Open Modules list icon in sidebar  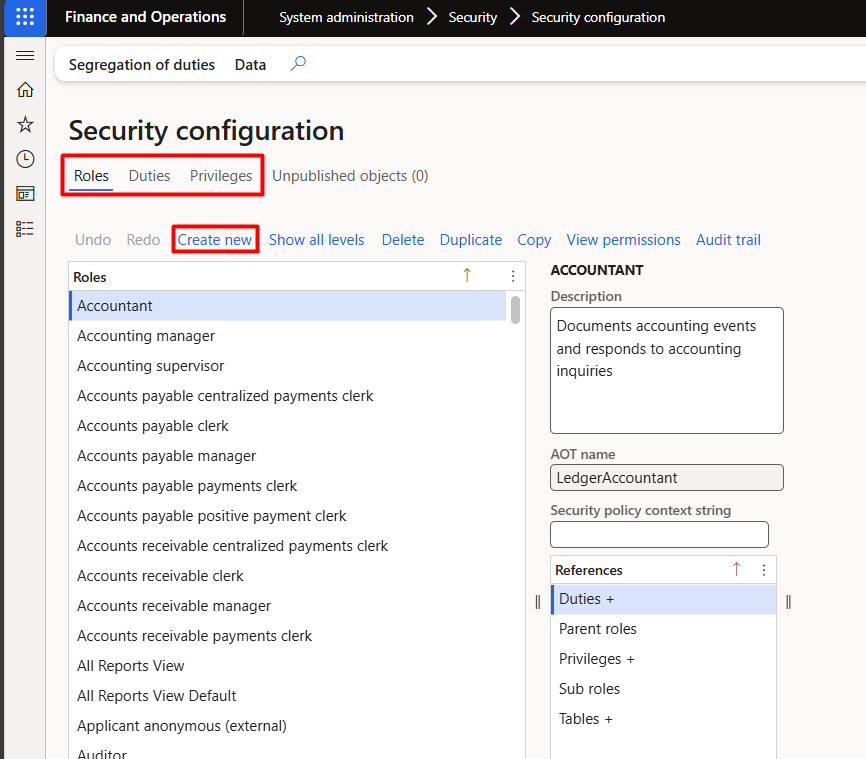[x=25, y=229]
